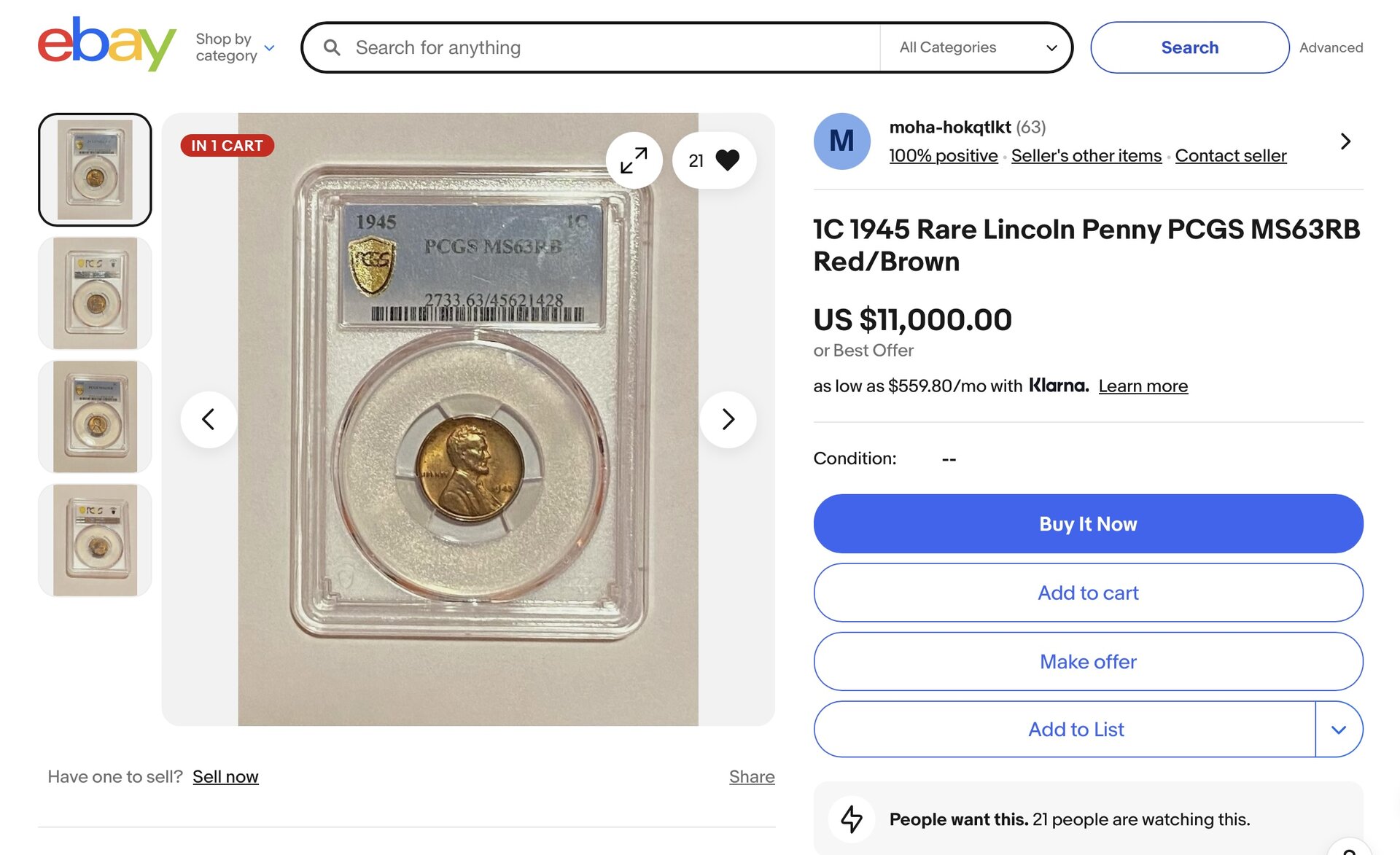Show the previous product image
Image resolution: width=1400 pixels, height=855 pixels.
[209, 420]
